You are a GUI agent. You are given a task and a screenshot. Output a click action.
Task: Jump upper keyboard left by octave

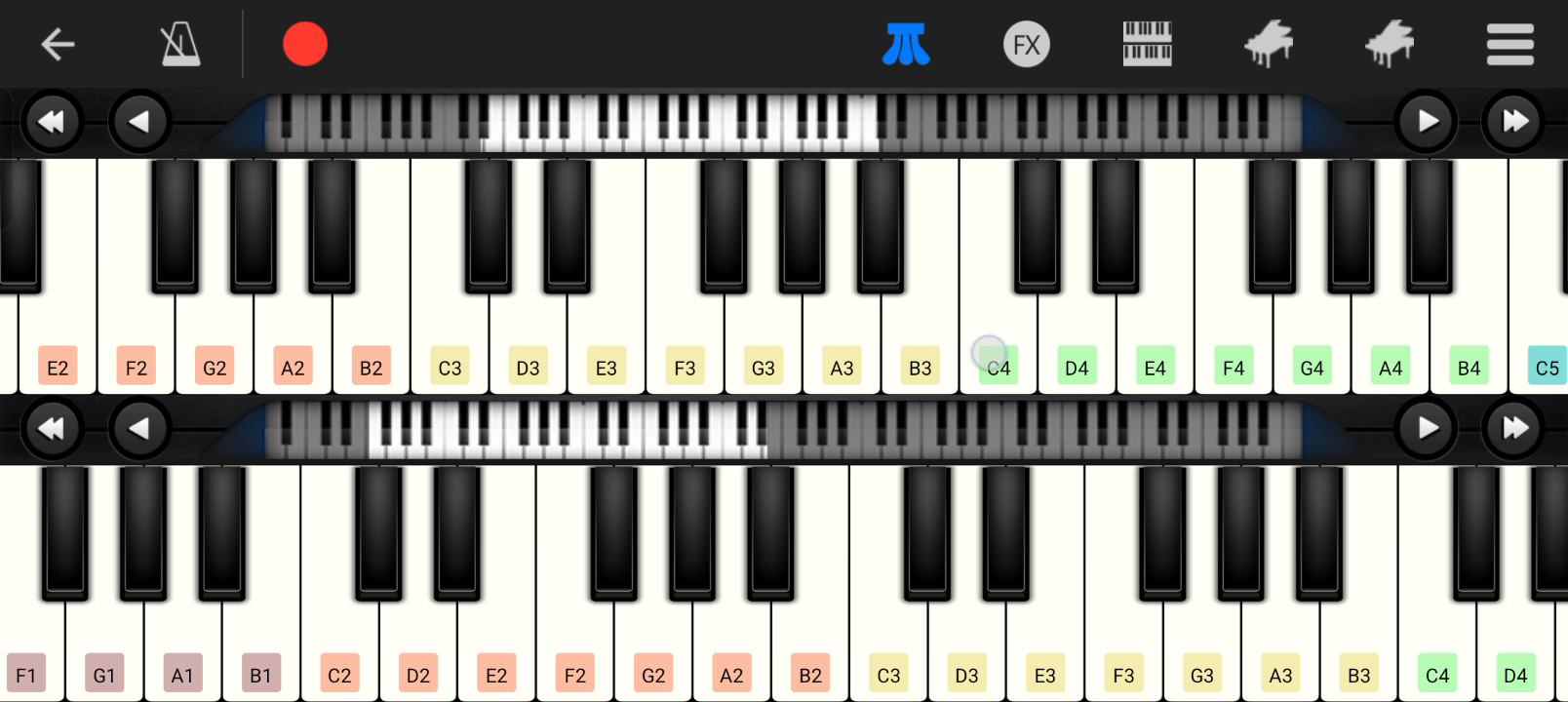point(52,122)
